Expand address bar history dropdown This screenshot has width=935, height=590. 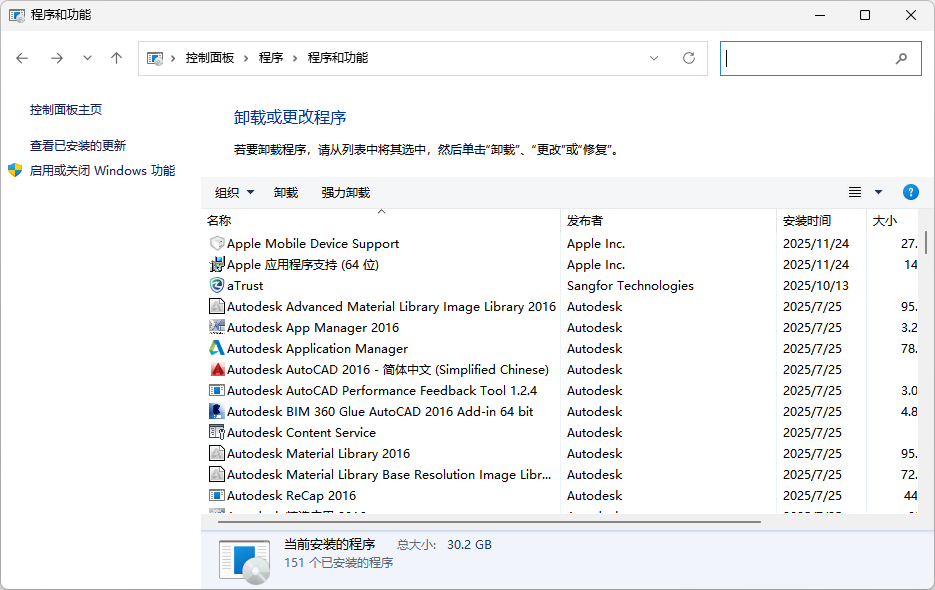654,58
